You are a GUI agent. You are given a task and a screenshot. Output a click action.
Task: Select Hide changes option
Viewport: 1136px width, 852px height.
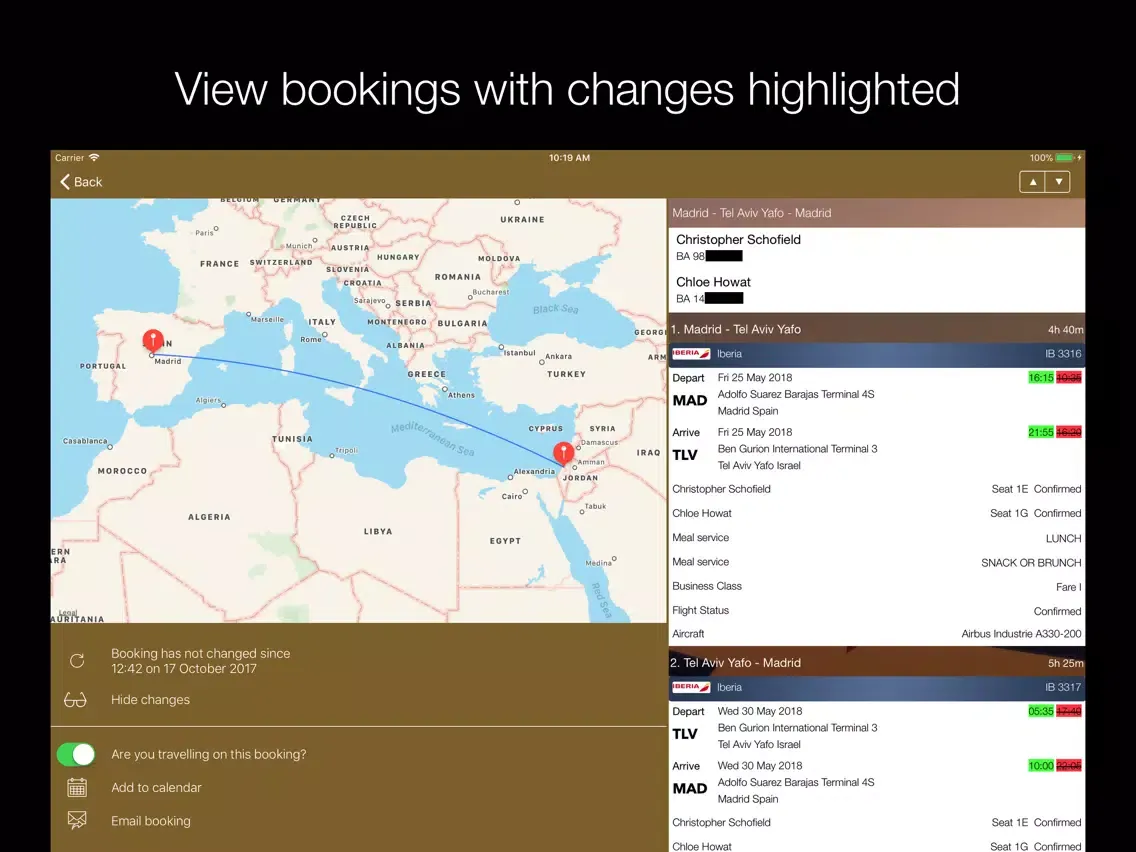150,700
